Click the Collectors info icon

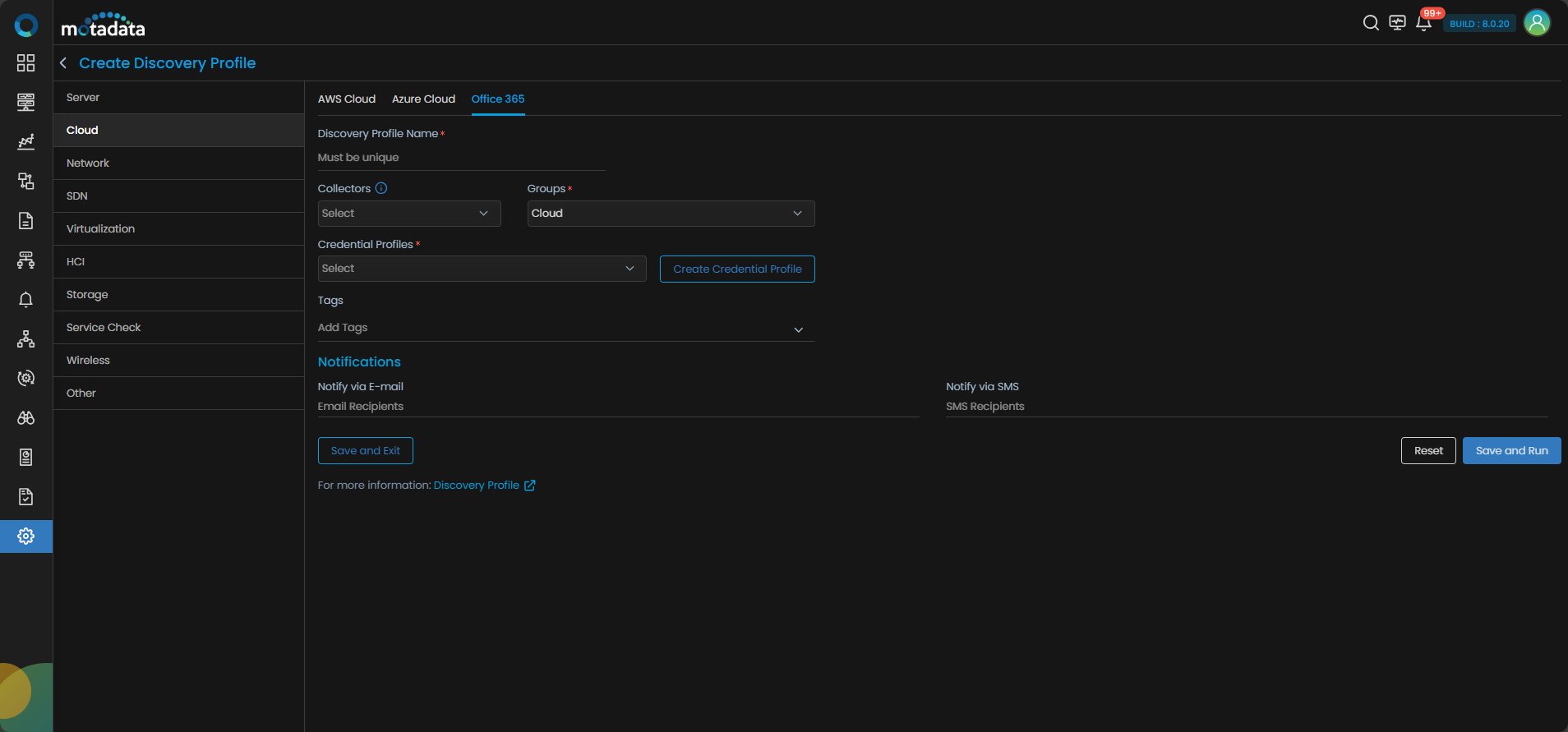coord(381,188)
